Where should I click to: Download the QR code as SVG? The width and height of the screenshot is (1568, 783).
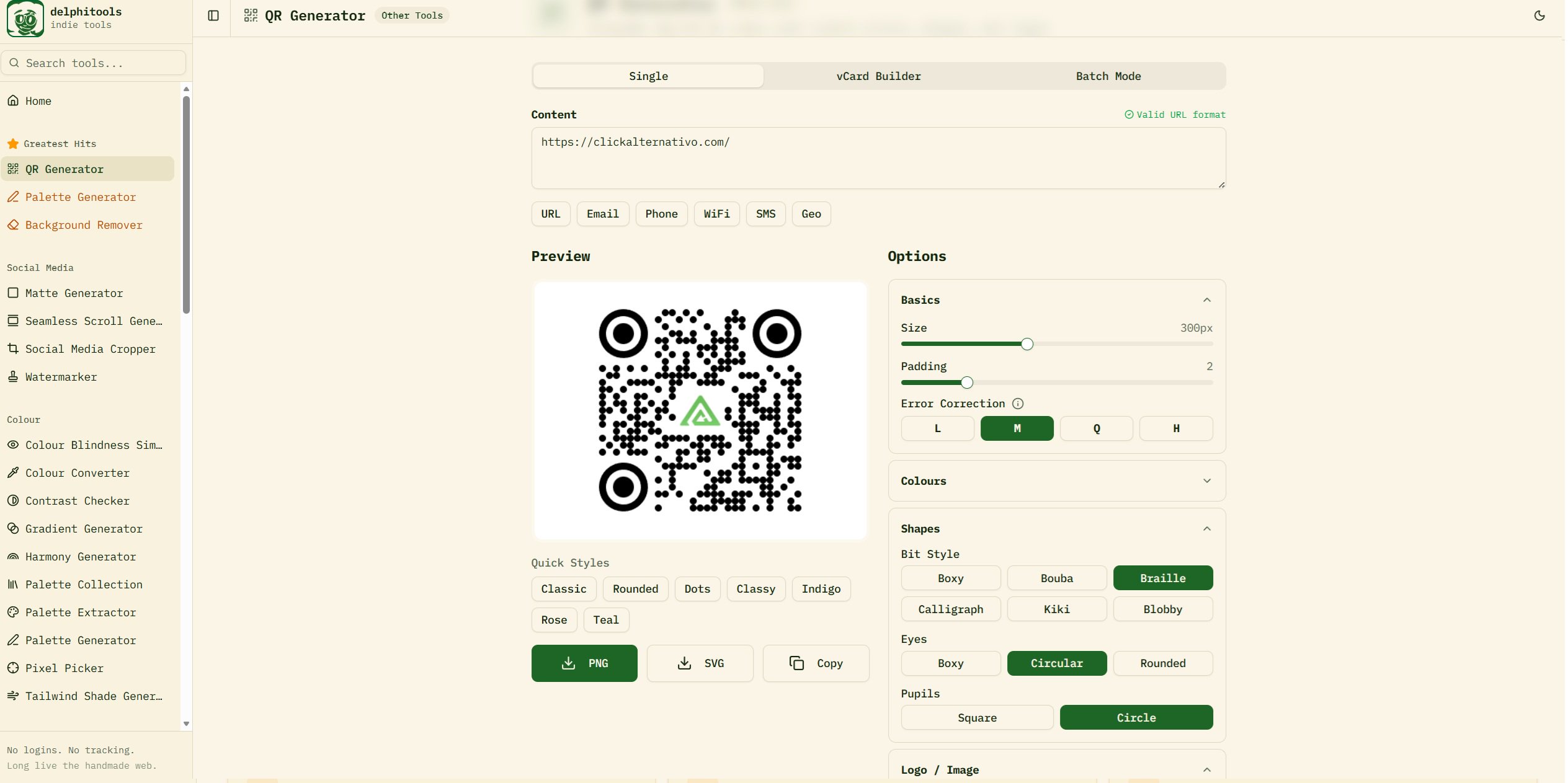pos(700,663)
